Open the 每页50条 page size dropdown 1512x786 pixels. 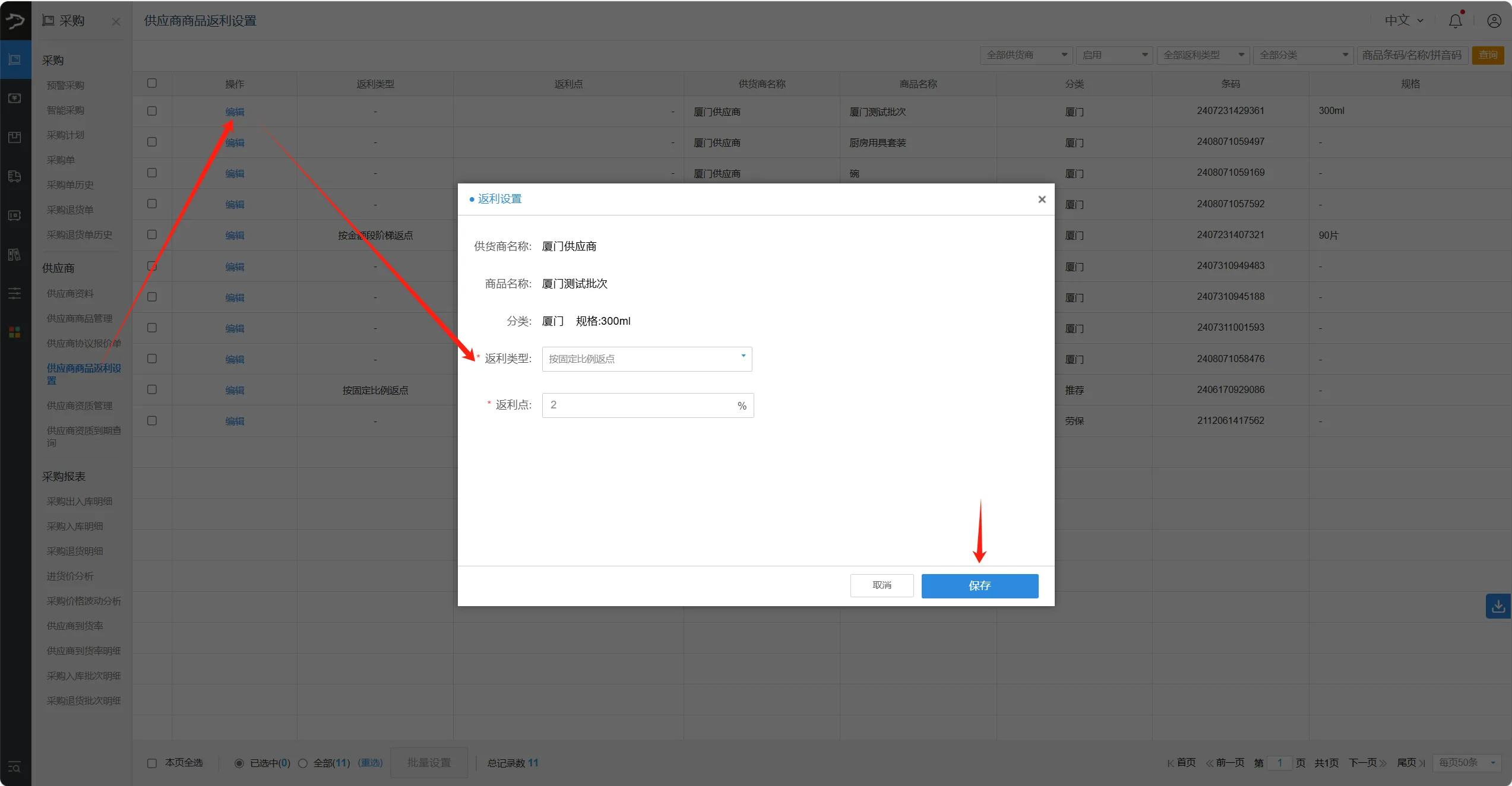tap(1466, 762)
